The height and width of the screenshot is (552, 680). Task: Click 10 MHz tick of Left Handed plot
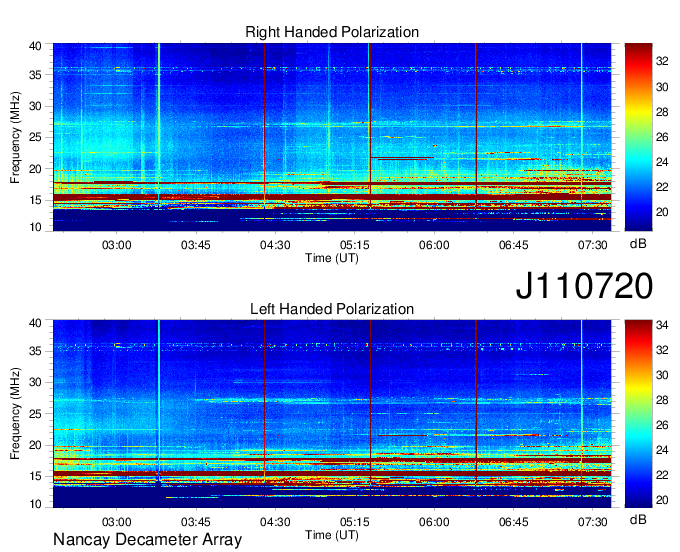tap(35, 504)
